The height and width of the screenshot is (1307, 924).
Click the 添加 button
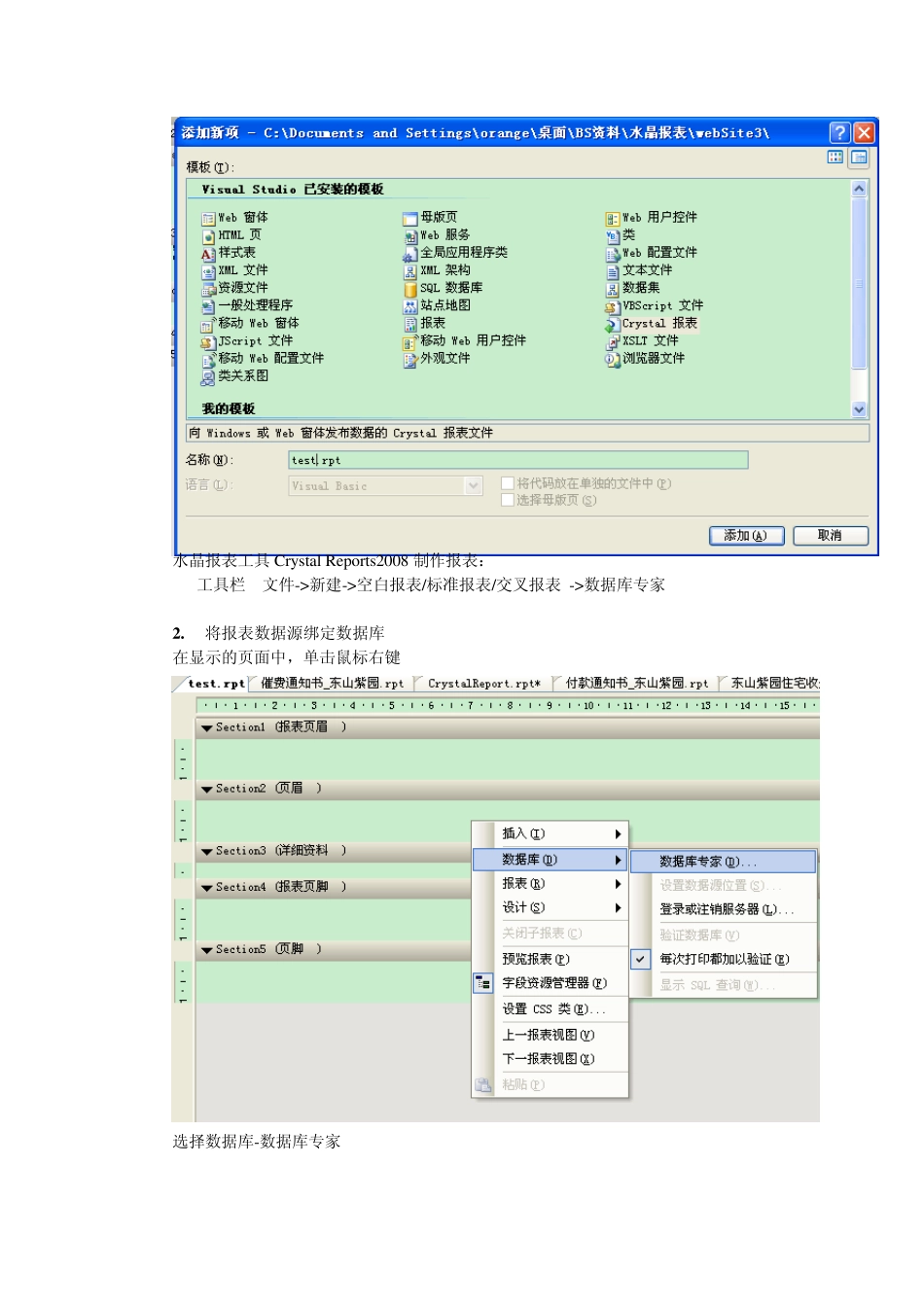point(746,536)
